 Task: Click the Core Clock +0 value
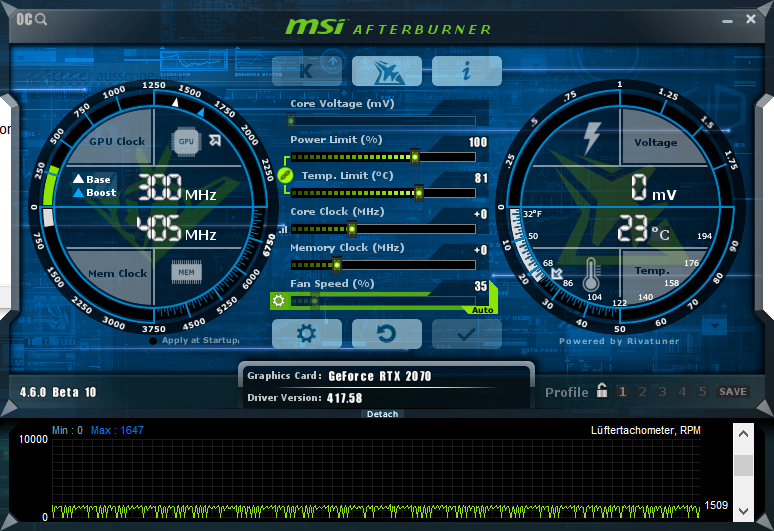tap(480, 214)
